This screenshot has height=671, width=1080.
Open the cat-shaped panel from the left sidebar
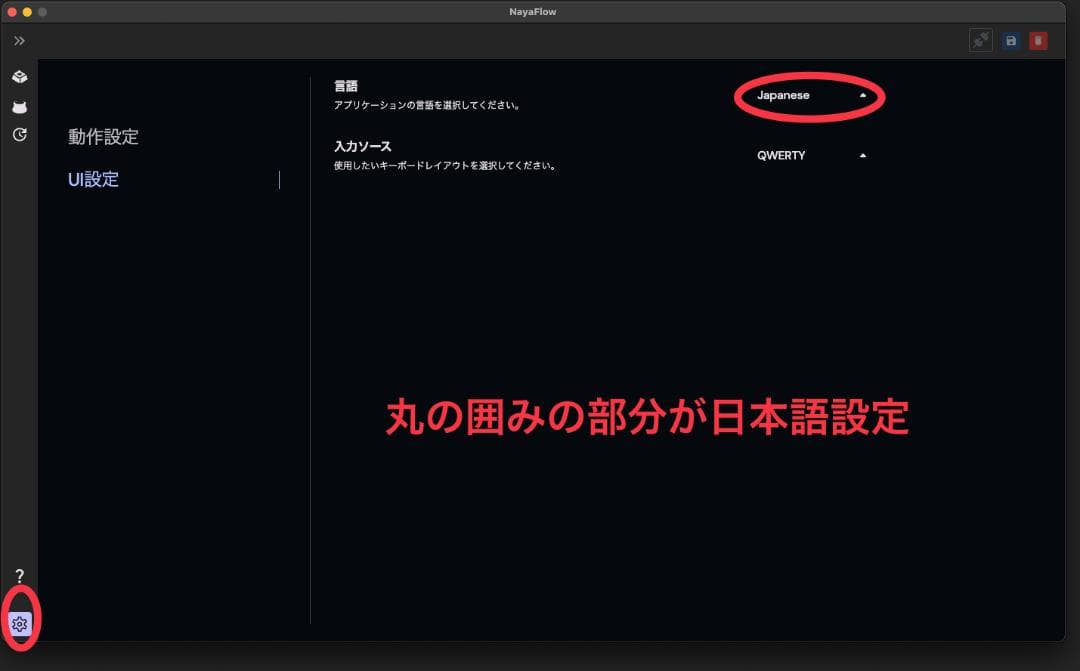tap(19, 105)
